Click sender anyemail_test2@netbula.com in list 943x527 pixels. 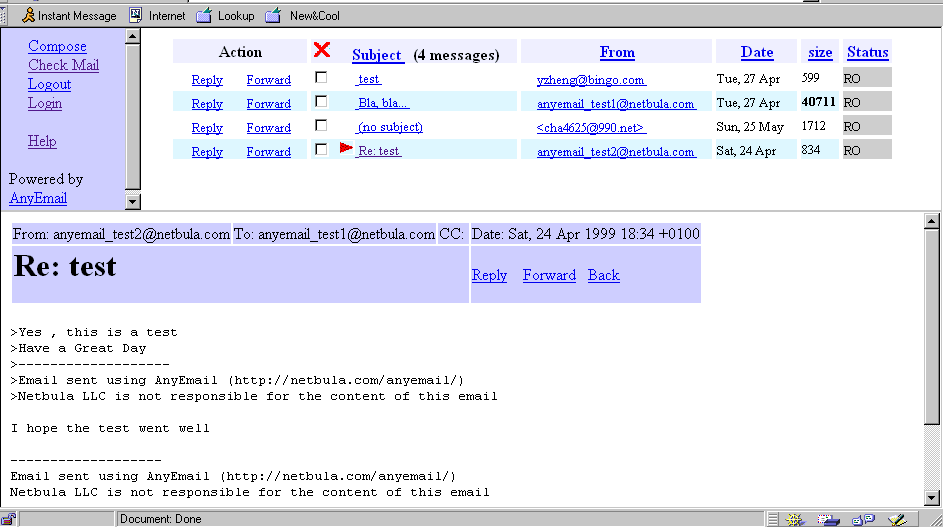pos(616,152)
